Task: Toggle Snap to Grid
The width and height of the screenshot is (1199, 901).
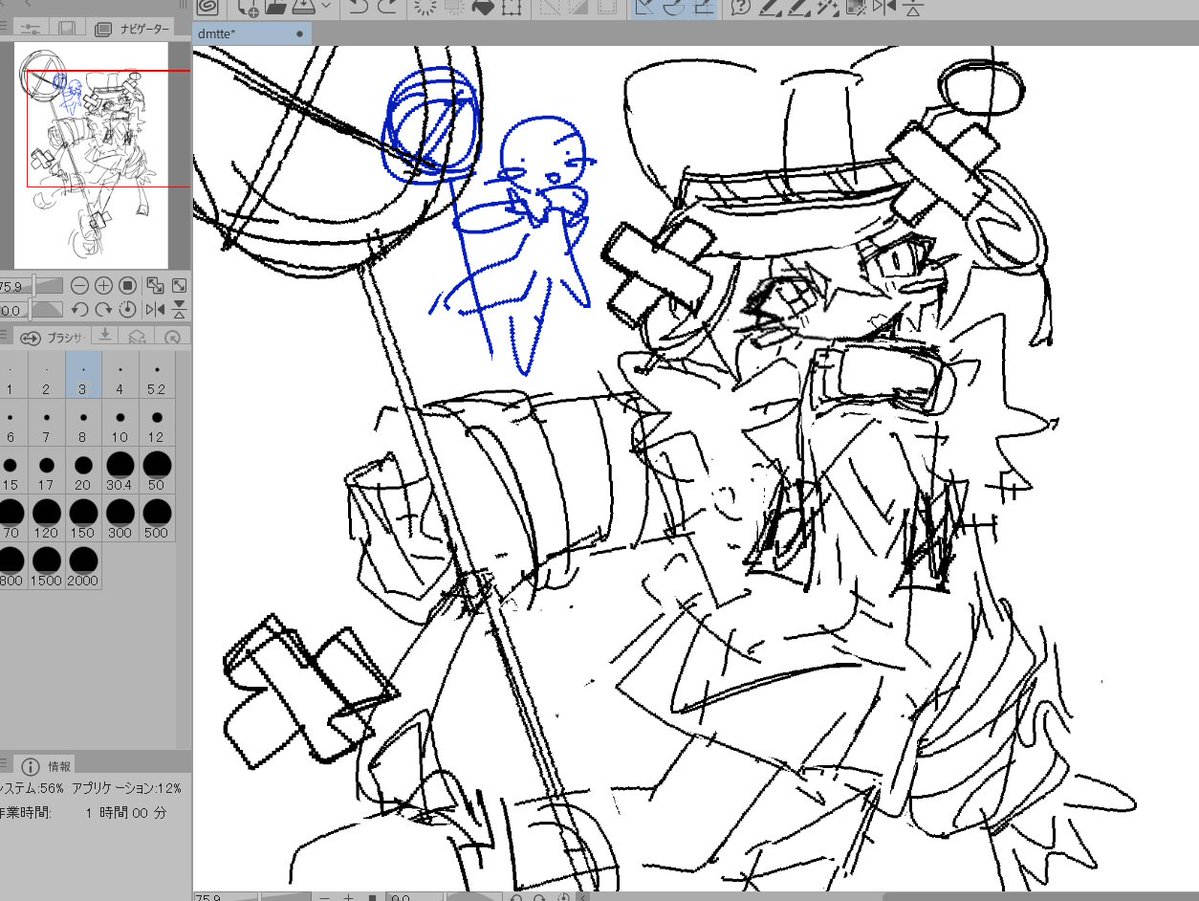Action: coord(703,8)
